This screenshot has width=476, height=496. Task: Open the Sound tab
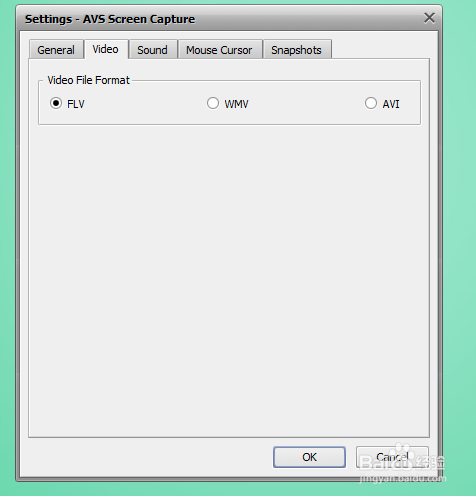pyautogui.click(x=153, y=50)
